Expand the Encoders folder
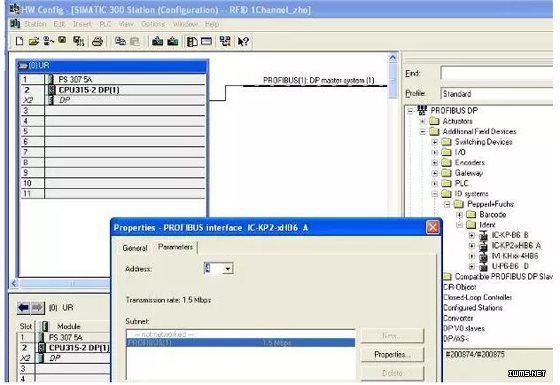 coord(435,163)
